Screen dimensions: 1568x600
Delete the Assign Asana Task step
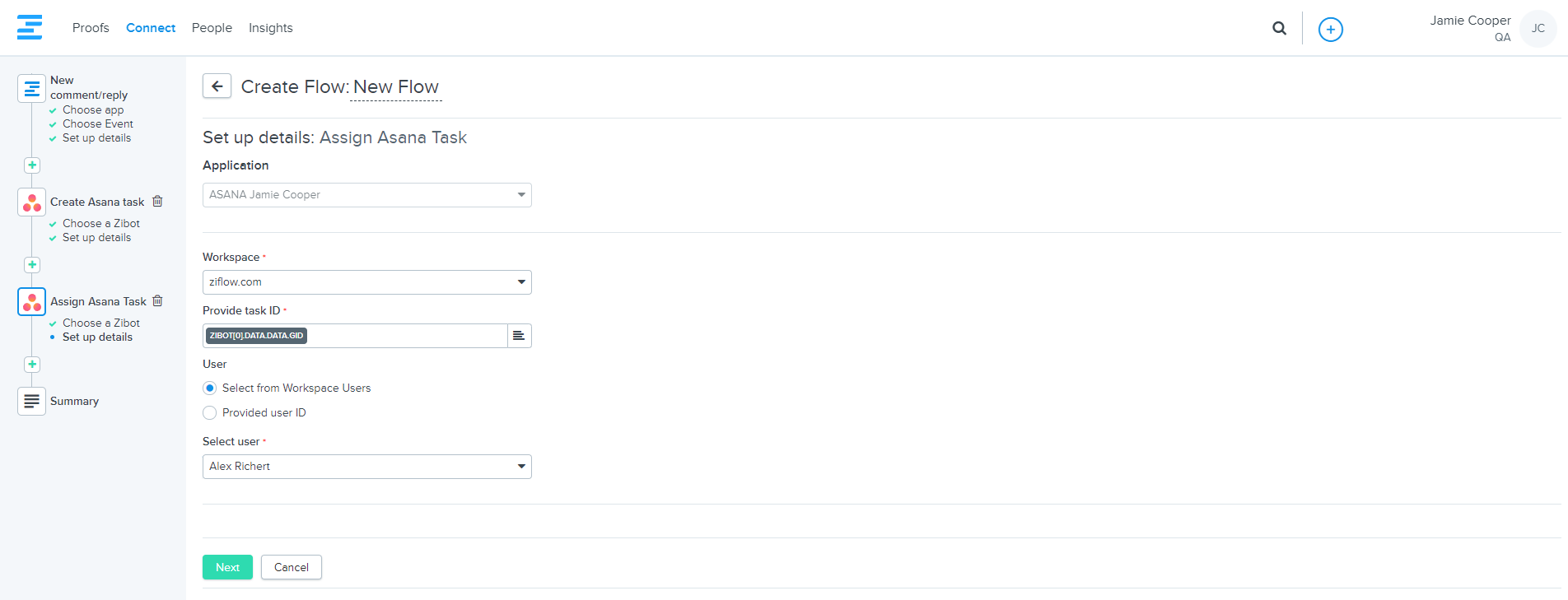click(158, 301)
